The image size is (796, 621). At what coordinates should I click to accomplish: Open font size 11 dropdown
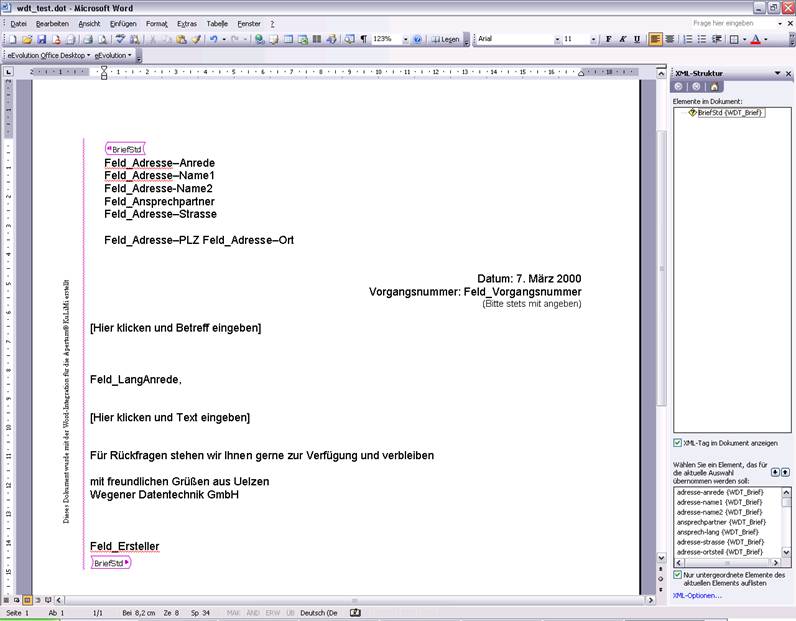(x=593, y=39)
